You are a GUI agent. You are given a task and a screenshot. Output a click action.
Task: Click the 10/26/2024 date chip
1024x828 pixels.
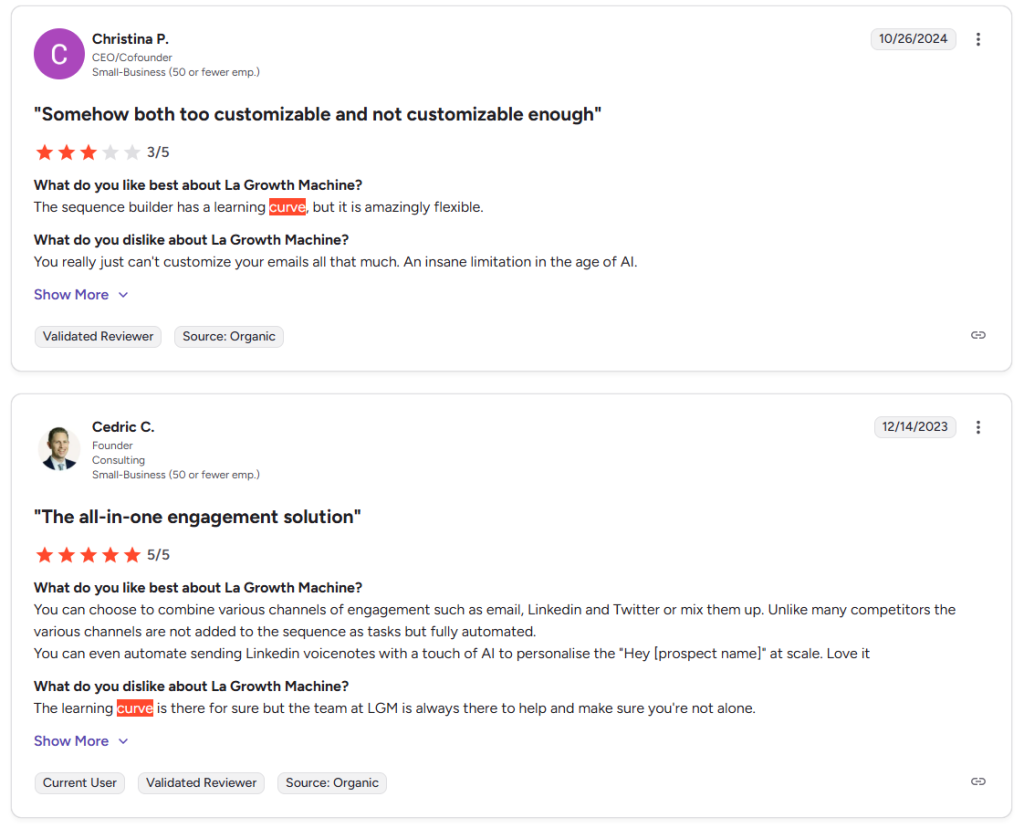click(x=913, y=39)
